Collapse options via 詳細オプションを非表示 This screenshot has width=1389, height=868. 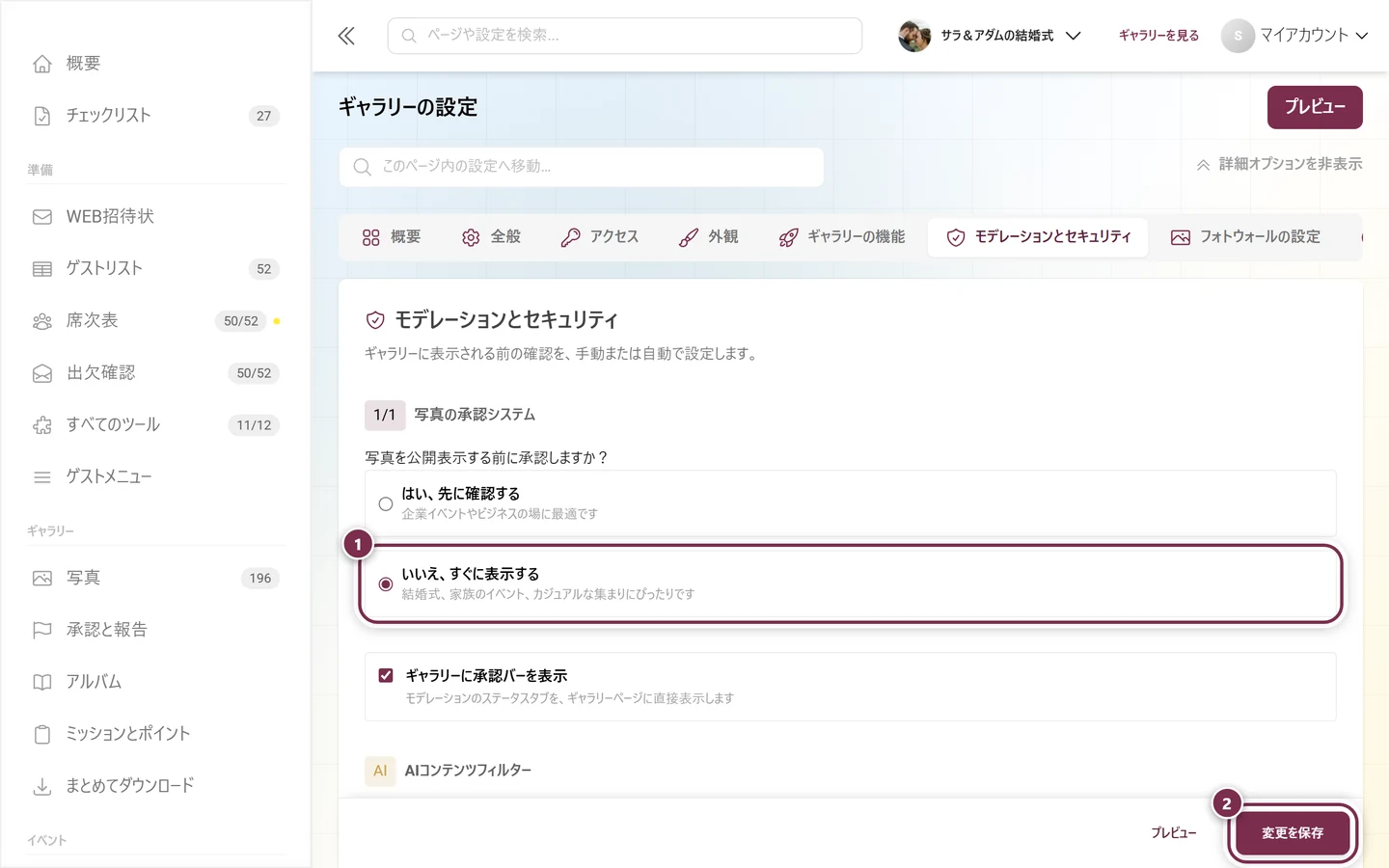(x=1279, y=164)
